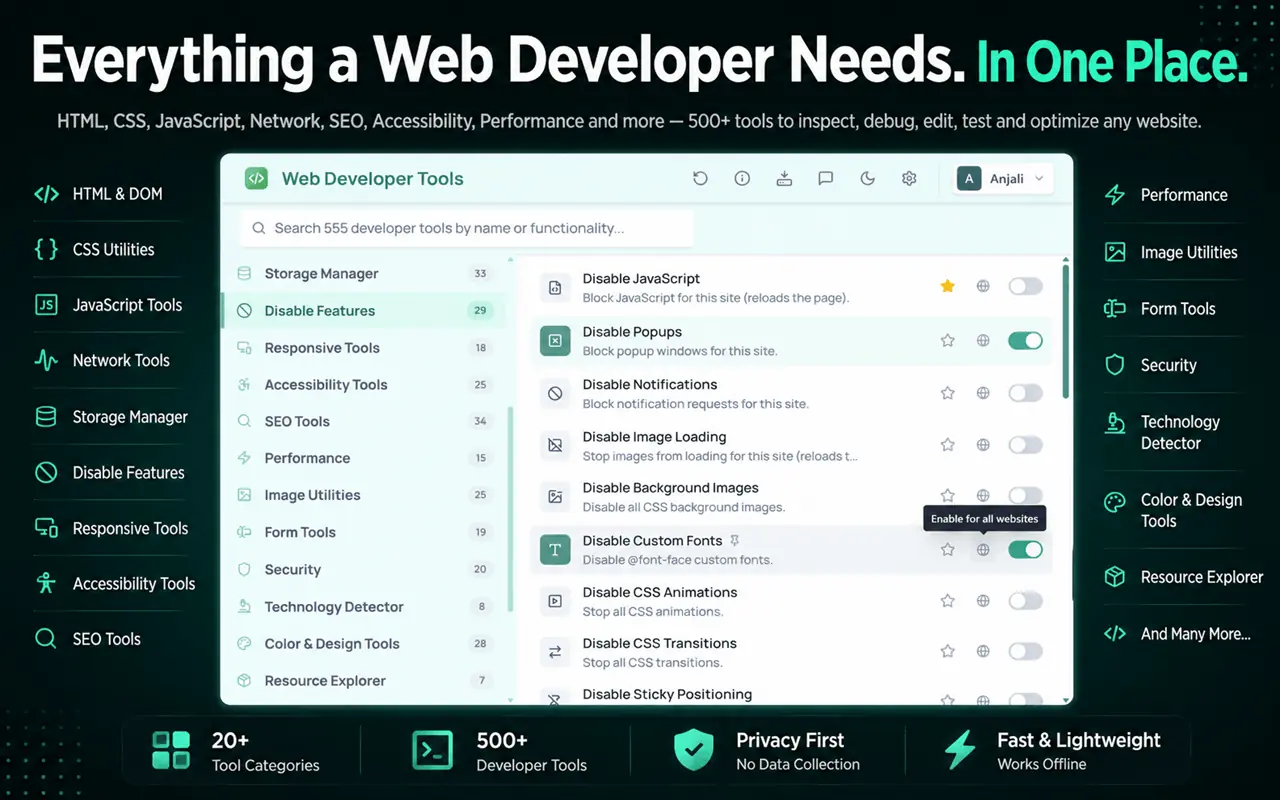Toggle the Disable Image Loading switch

(1025, 445)
